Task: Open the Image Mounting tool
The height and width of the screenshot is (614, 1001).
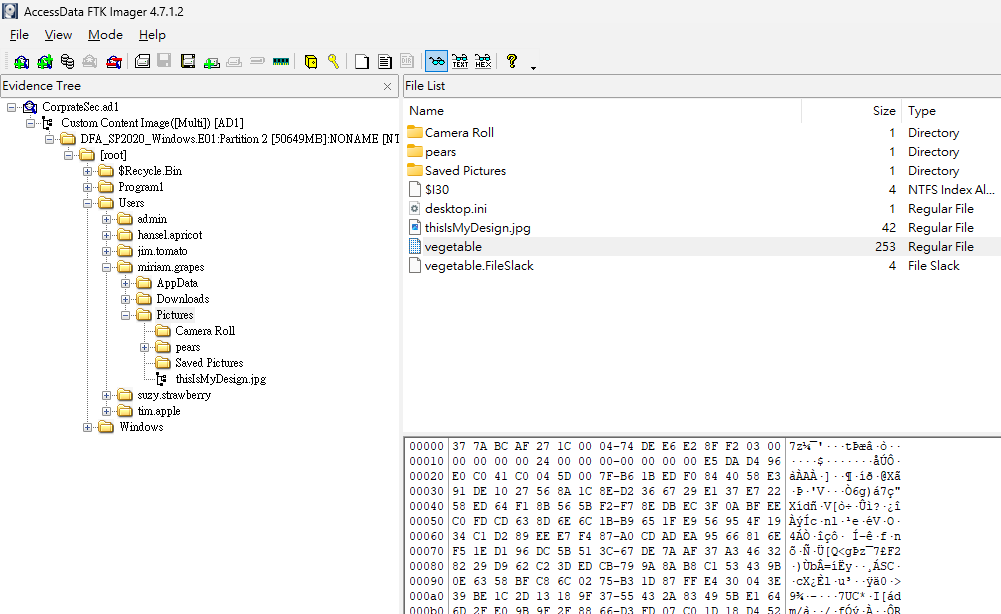Action: click(x=67, y=61)
